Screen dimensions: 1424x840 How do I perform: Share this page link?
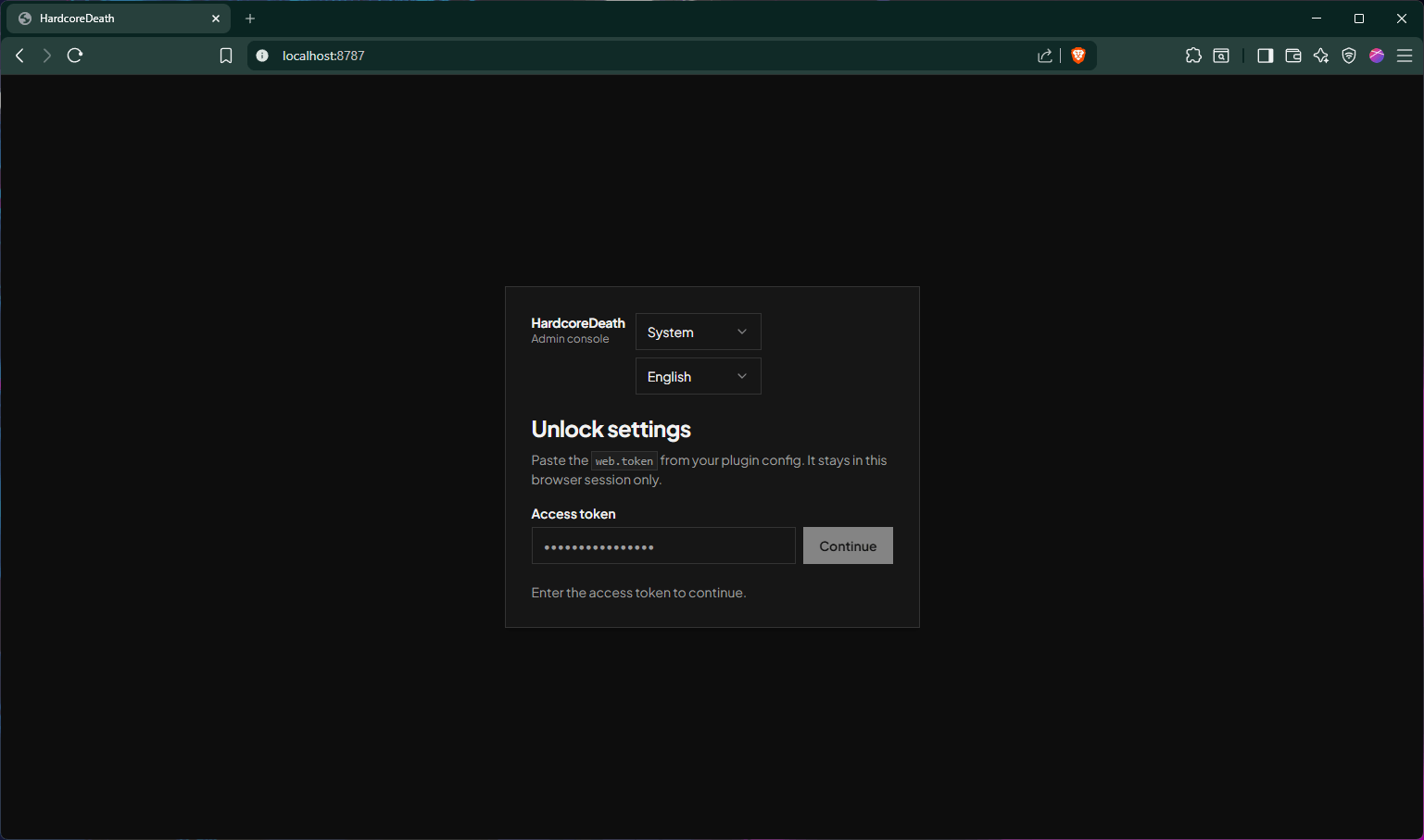tap(1045, 56)
